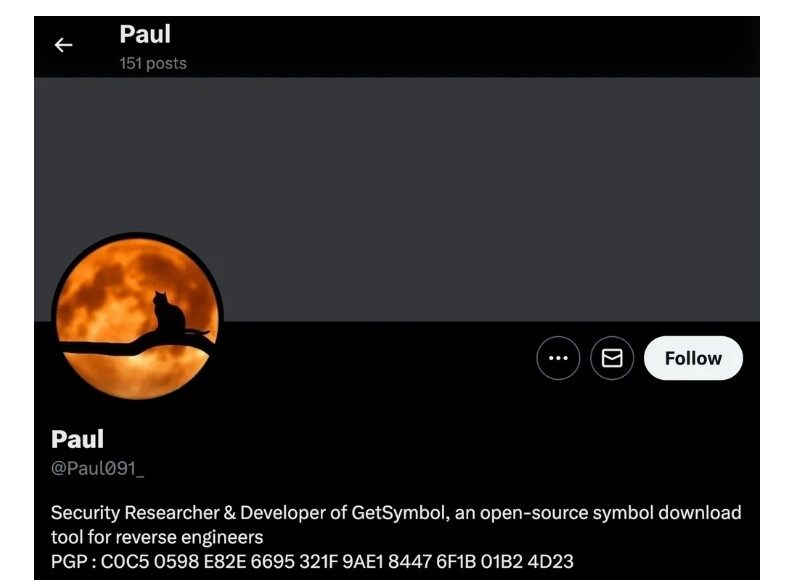Go back using the left arrow
The height and width of the screenshot is (580, 799).
(x=63, y=45)
